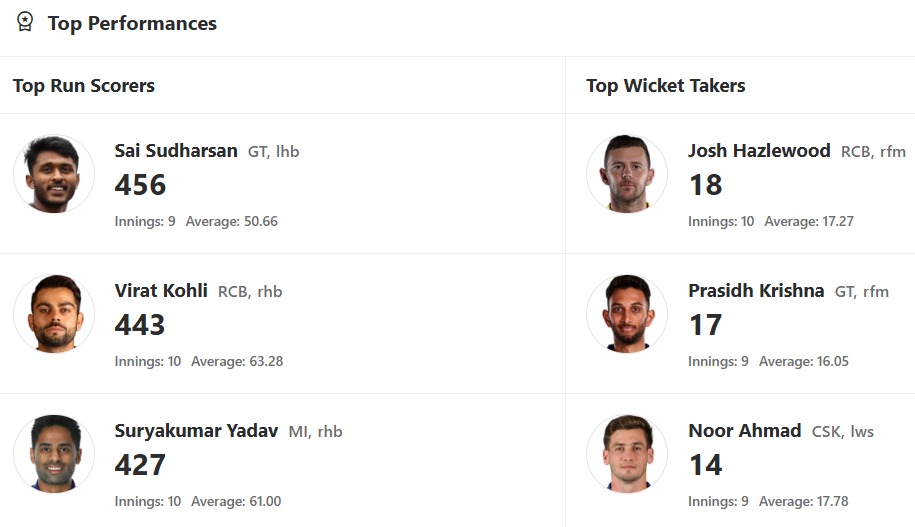Click Virat Kohli's 443 runs figure
The width and height of the screenshot is (915, 527).
pyautogui.click(x=140, y=325)
